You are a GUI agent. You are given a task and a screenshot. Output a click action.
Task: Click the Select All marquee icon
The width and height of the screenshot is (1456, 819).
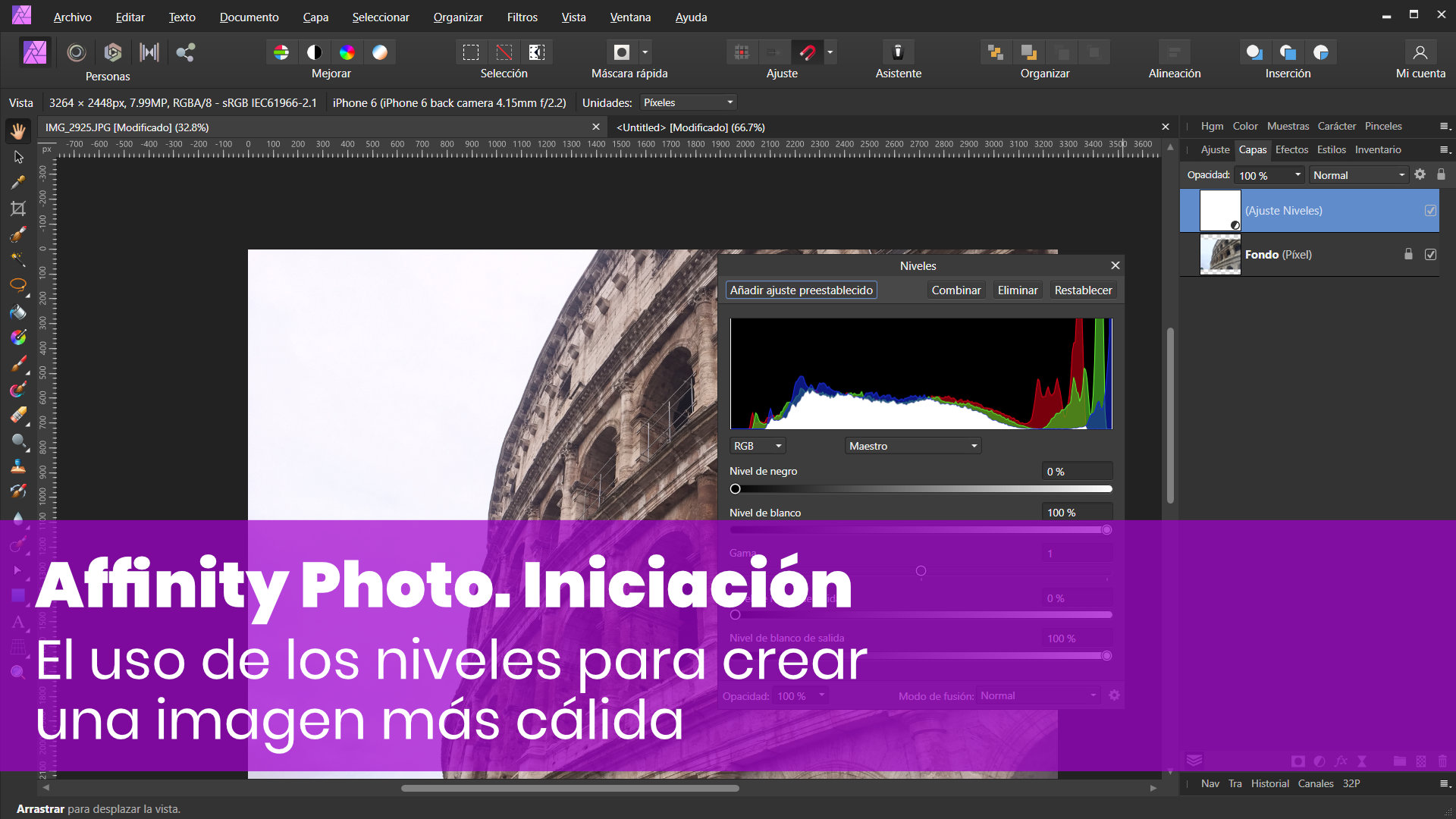coord(471,52)
